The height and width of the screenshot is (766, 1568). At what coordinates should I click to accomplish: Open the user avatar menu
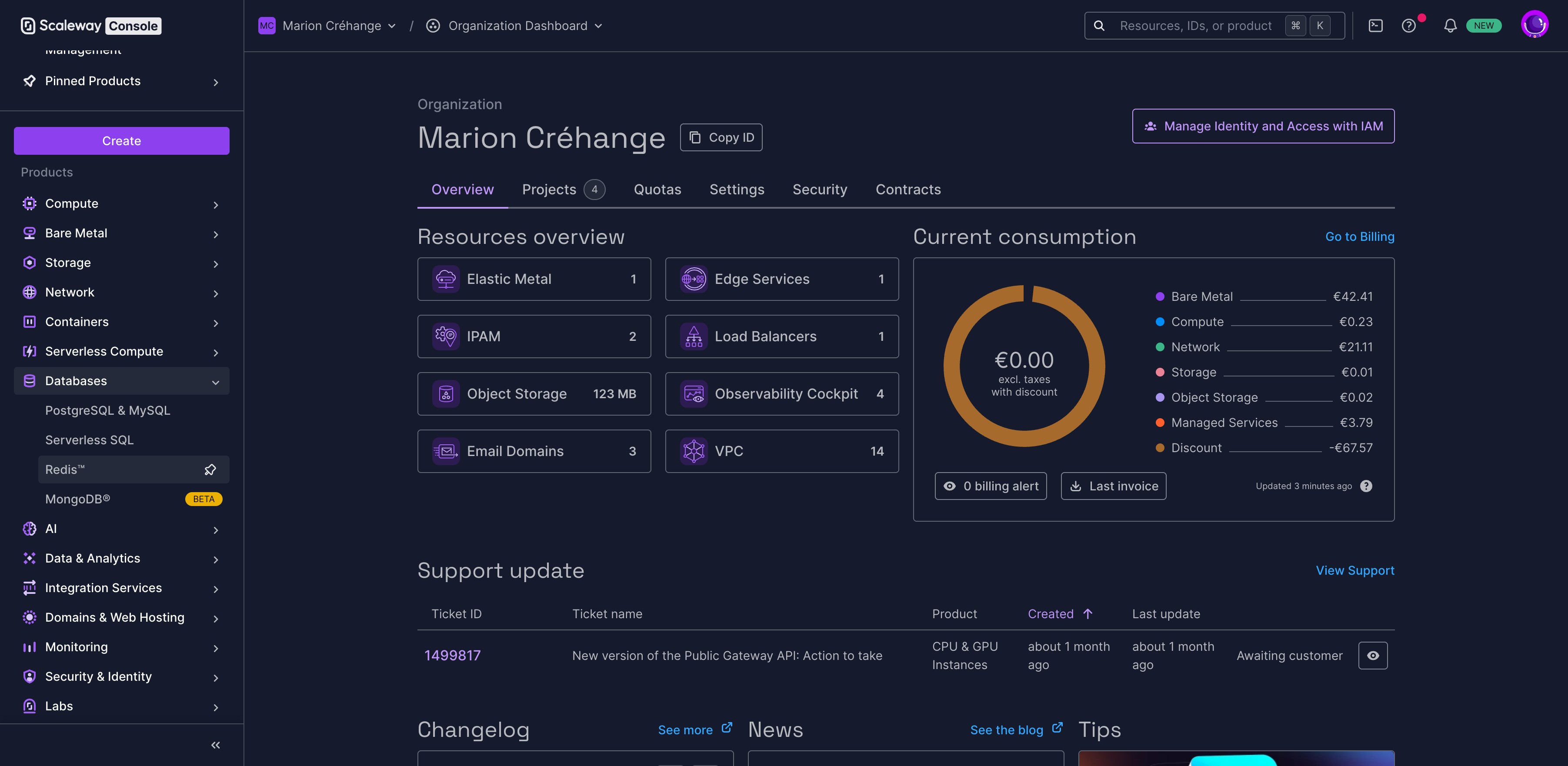[1534, 24]
